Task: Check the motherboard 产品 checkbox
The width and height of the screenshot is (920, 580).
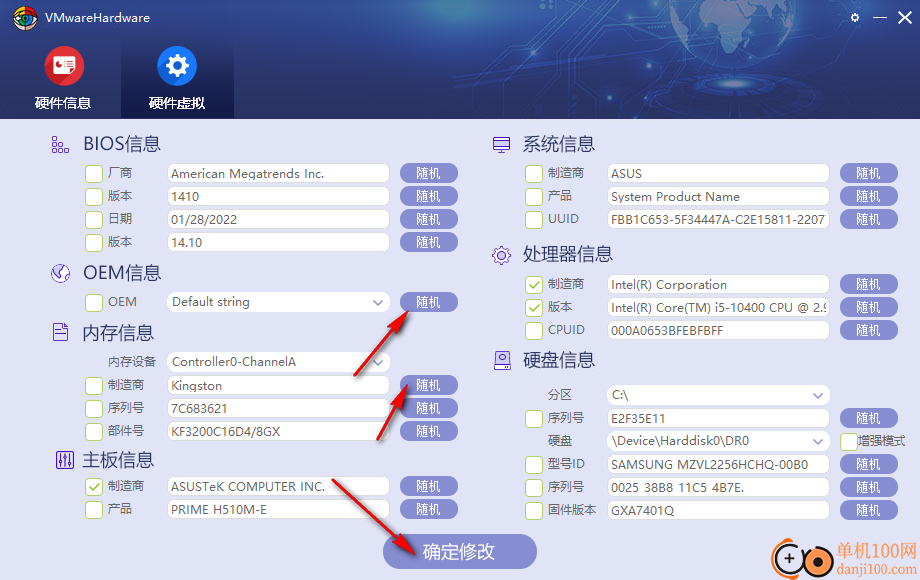Action: tap(94, 510)
